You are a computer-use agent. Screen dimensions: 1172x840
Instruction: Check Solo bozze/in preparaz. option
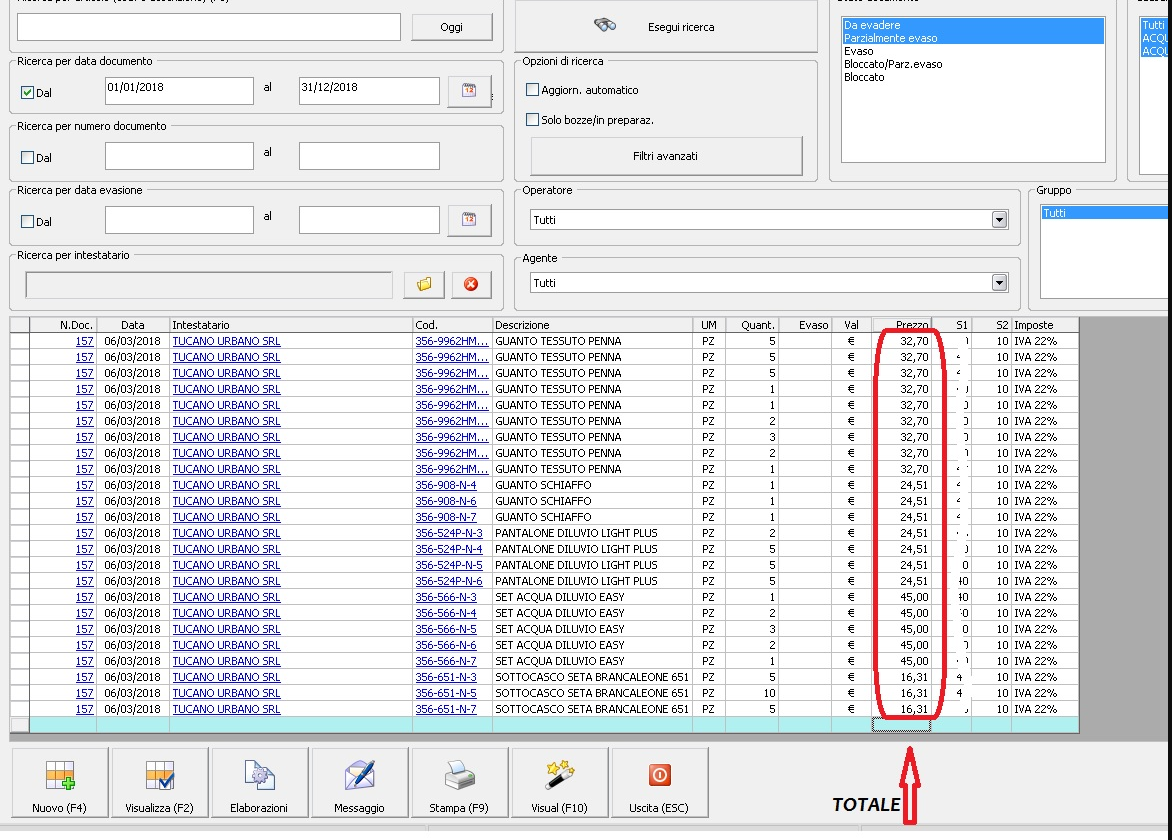click(532, 120)
